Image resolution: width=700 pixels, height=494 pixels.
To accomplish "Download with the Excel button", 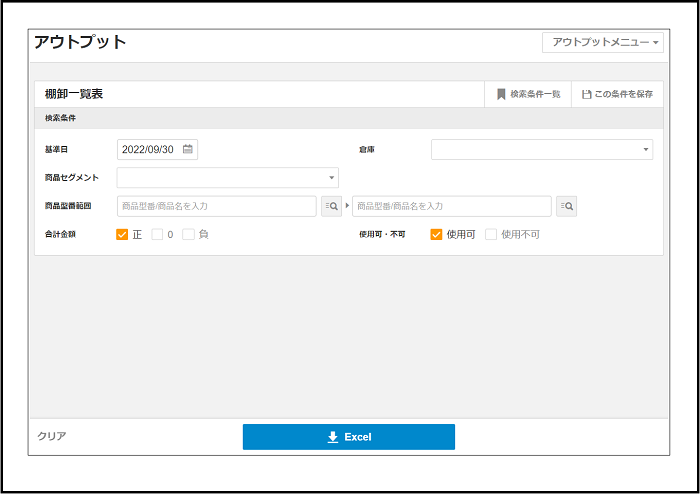I will [x=349, y=437].
